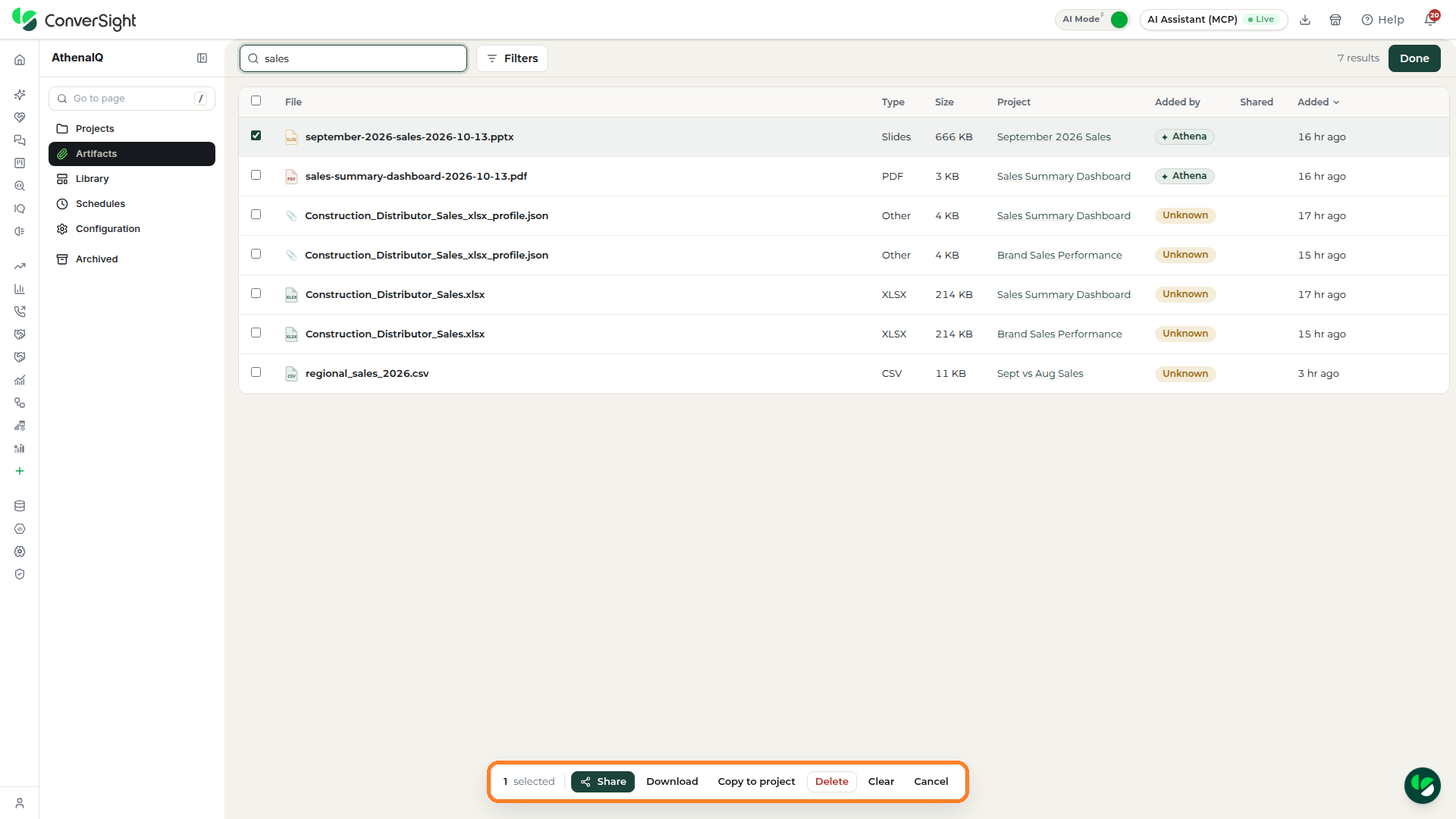Click Copy to project

(x=756, y=782)
